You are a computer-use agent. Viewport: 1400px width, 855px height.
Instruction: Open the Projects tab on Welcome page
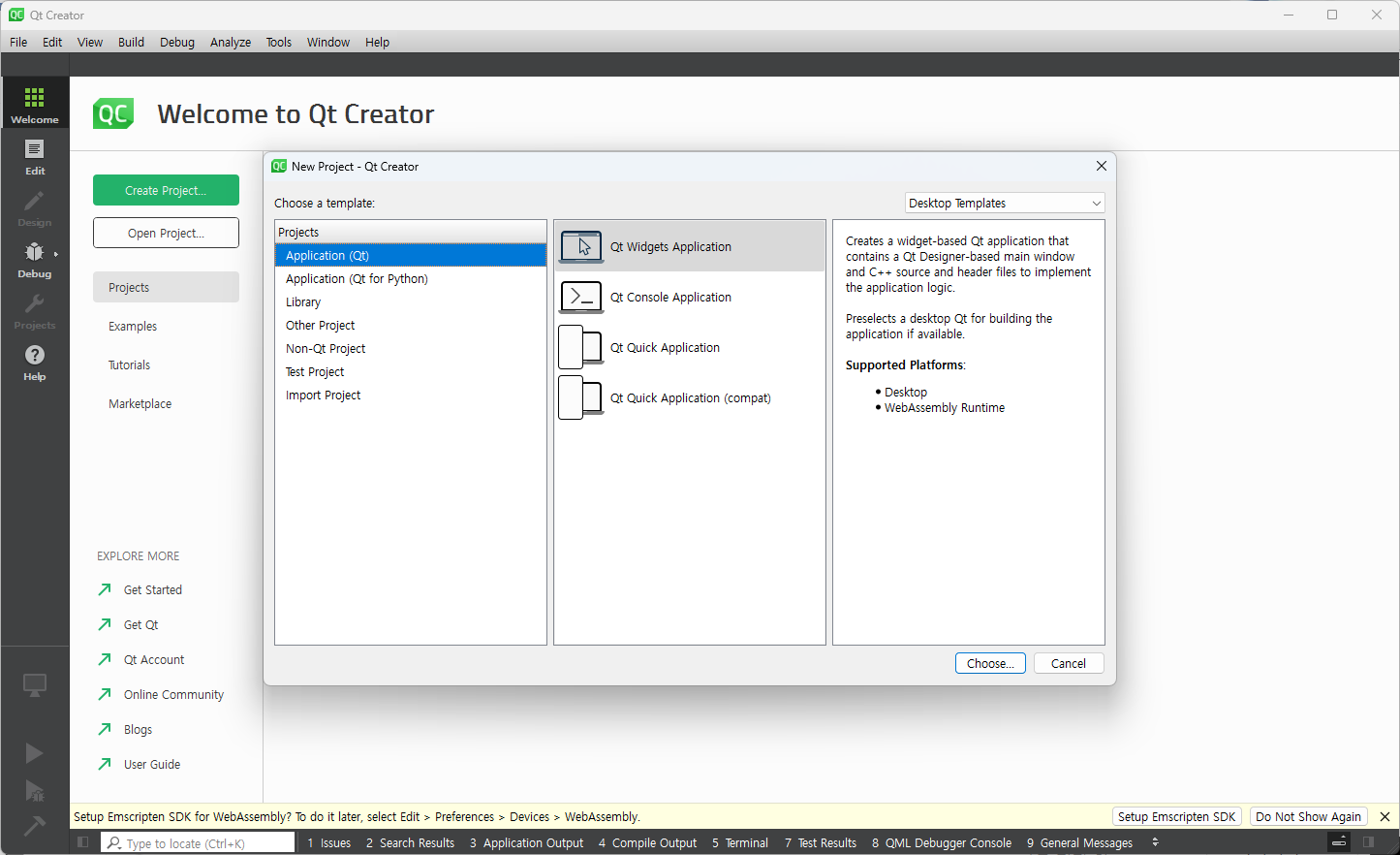coord(166,287)
